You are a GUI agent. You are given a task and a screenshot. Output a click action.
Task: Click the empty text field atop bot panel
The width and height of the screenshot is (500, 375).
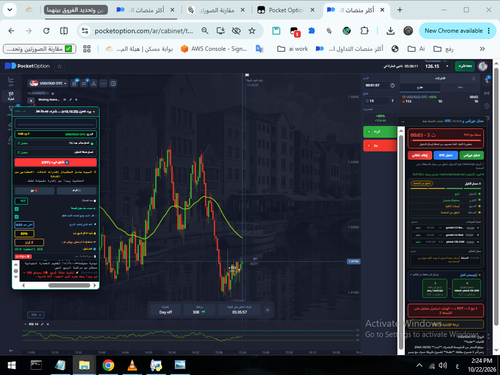56,124
